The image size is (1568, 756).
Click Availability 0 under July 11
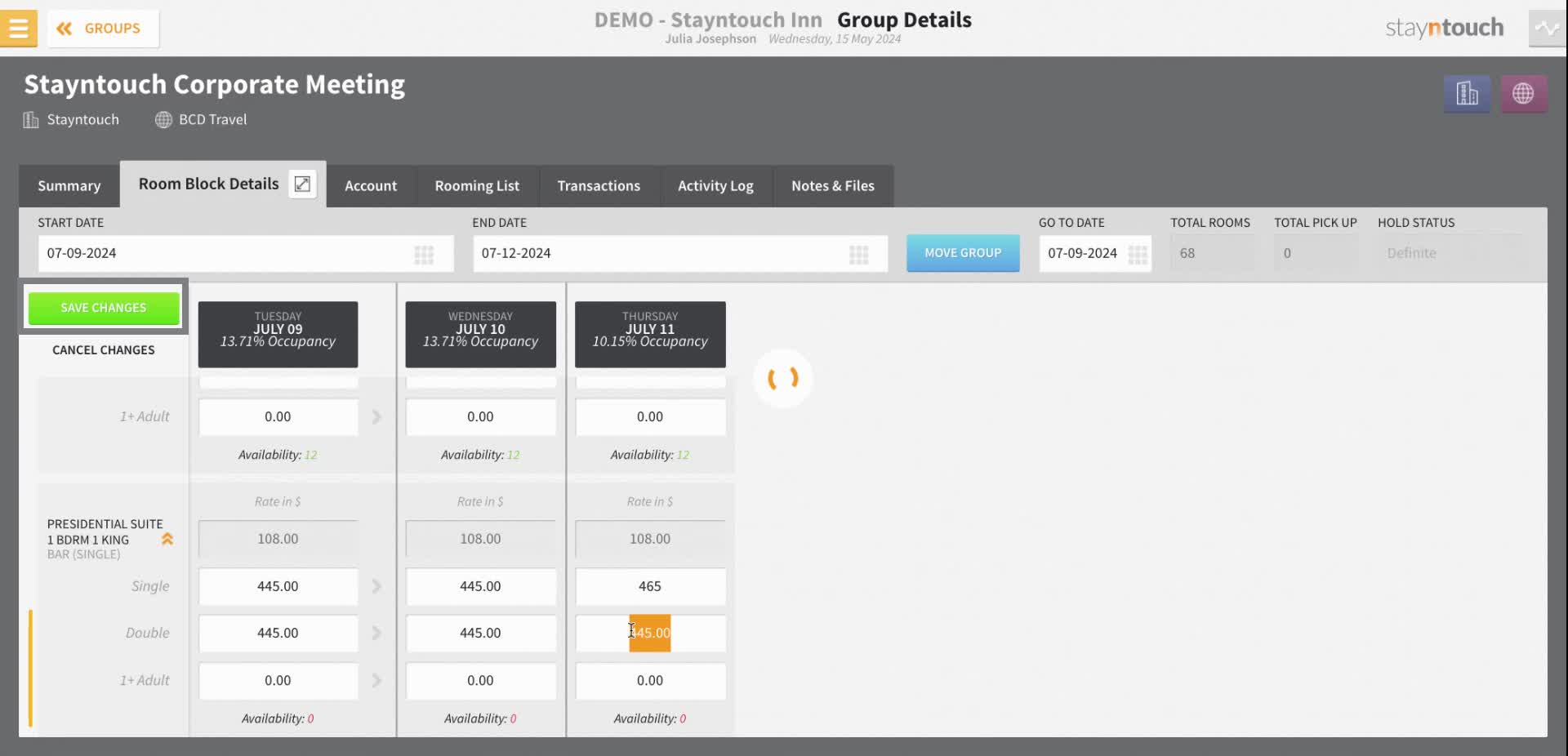pyautogui.click(x=650, y=719)
